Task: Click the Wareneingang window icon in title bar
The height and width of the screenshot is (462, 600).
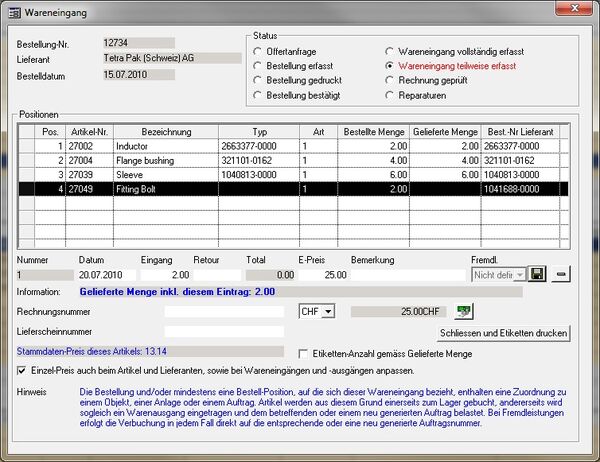Action: click(x=12, y=9)
